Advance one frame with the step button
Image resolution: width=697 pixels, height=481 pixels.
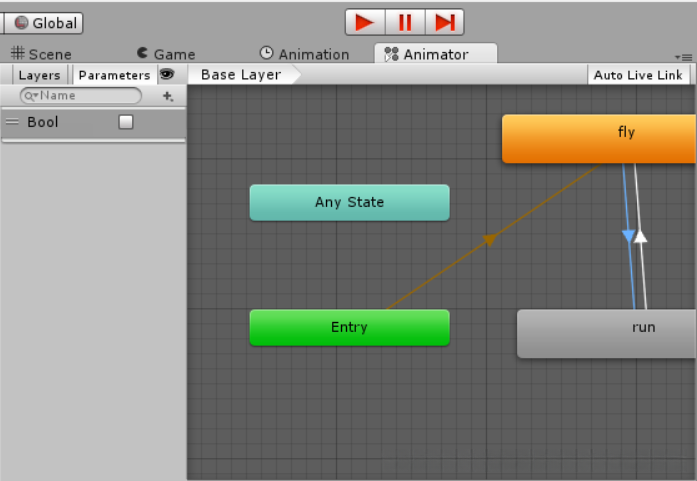point(445,22)
